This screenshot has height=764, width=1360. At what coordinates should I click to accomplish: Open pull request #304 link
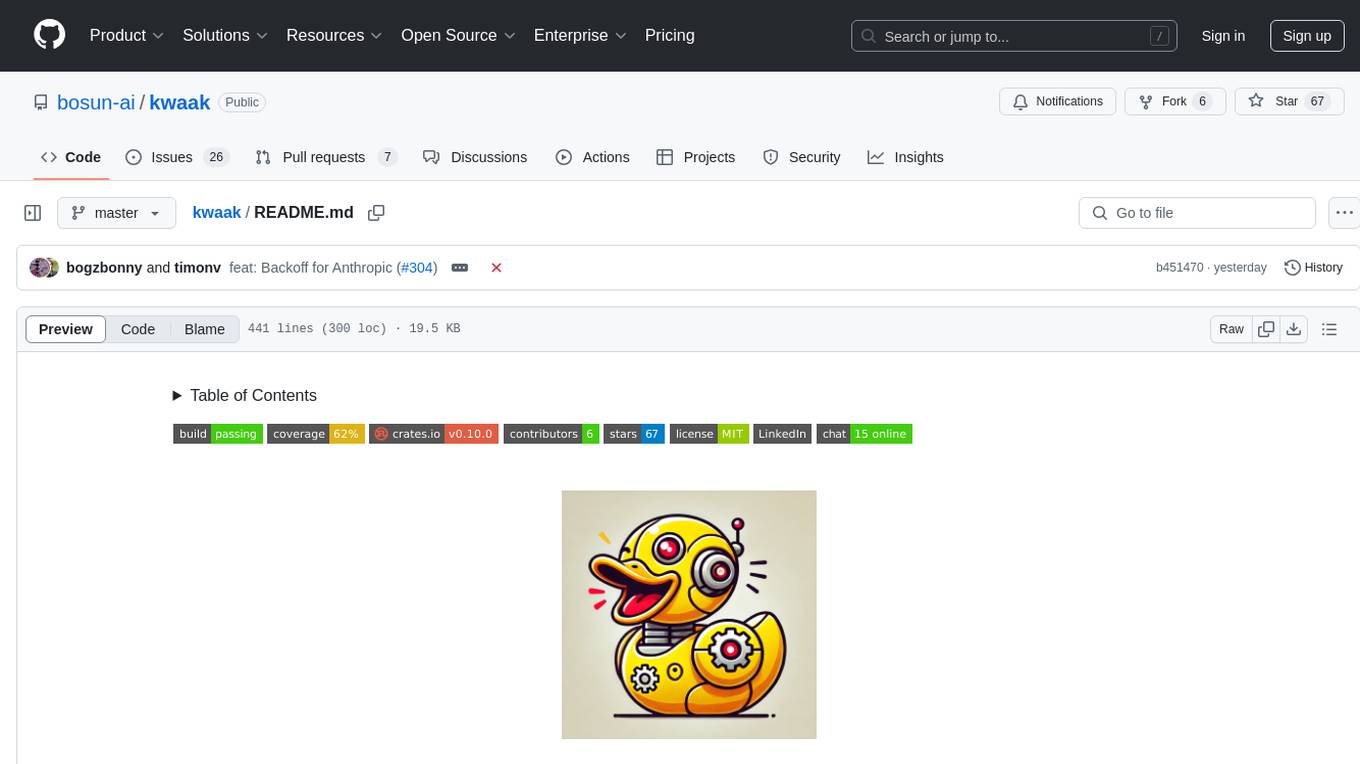[x=417, y=268]
